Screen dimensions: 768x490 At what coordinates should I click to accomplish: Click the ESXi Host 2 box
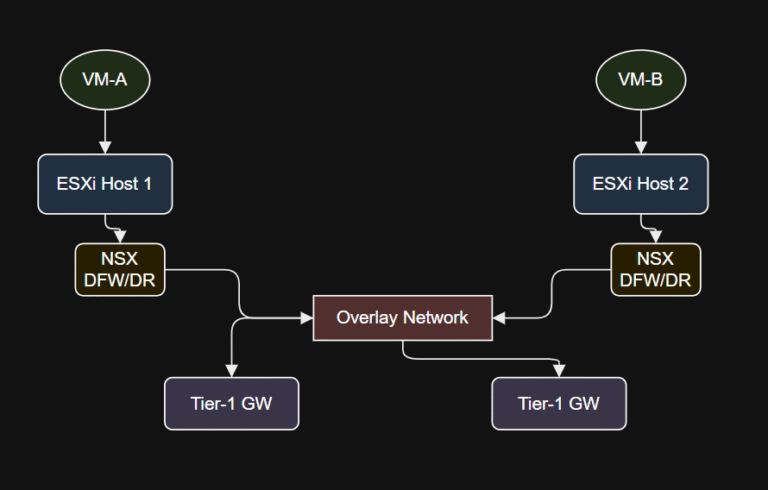641,184
